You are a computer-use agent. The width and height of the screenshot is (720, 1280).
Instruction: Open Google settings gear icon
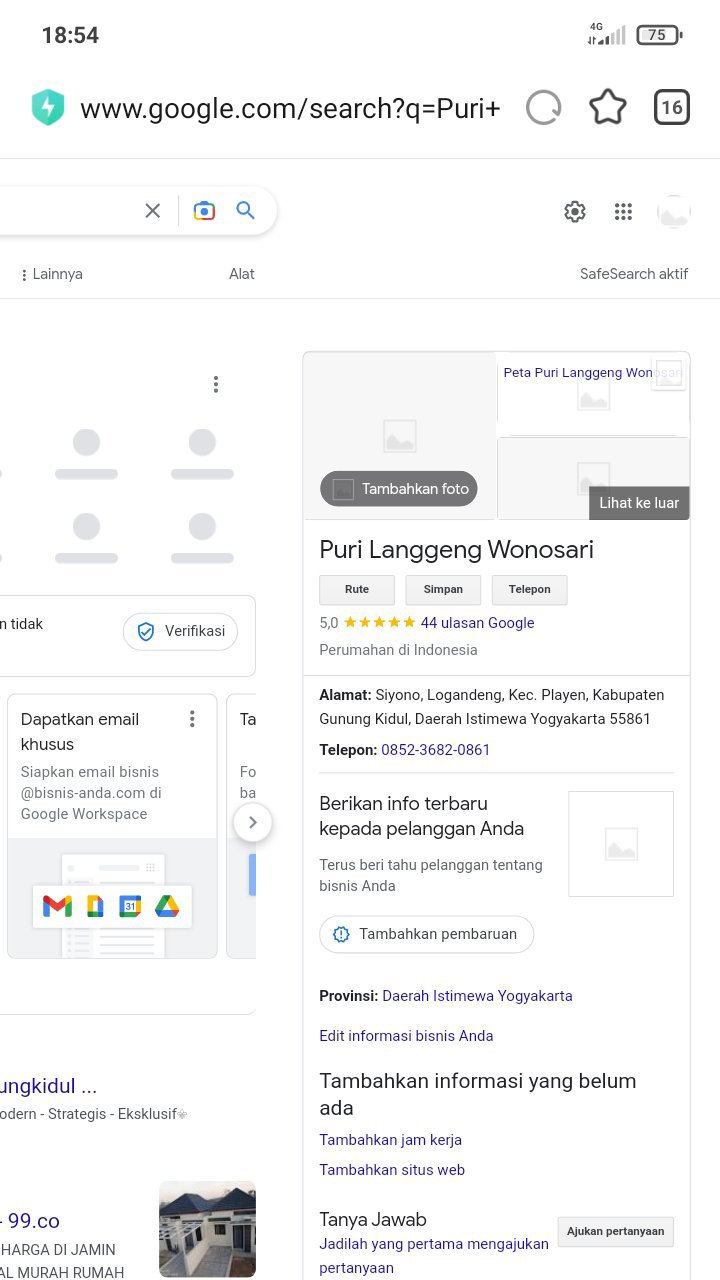(x=575, y=211)
